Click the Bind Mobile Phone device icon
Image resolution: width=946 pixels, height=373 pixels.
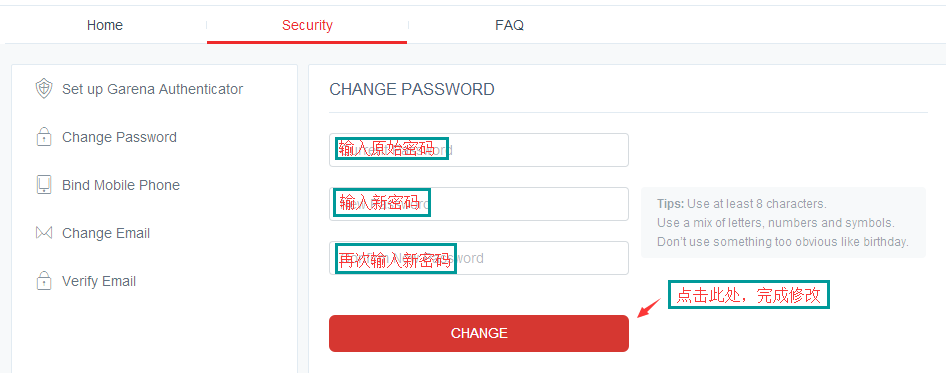pos(43,185)
